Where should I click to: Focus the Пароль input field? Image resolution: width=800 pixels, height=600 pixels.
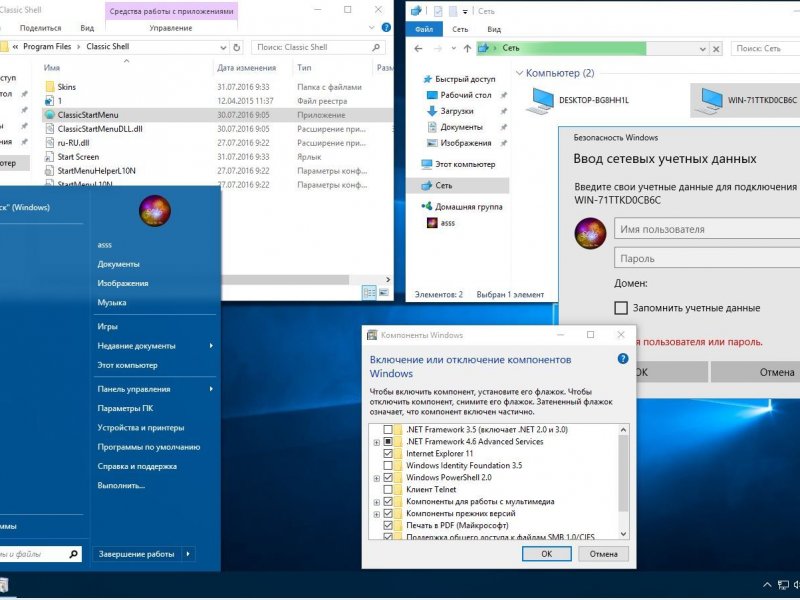click(707, 258)
